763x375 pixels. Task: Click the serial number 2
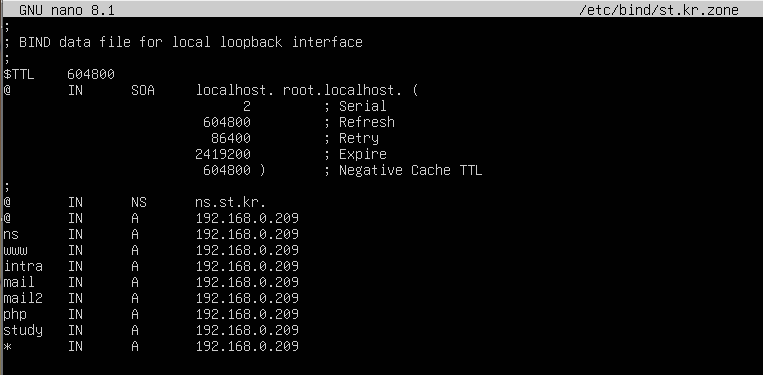point(247,107)
